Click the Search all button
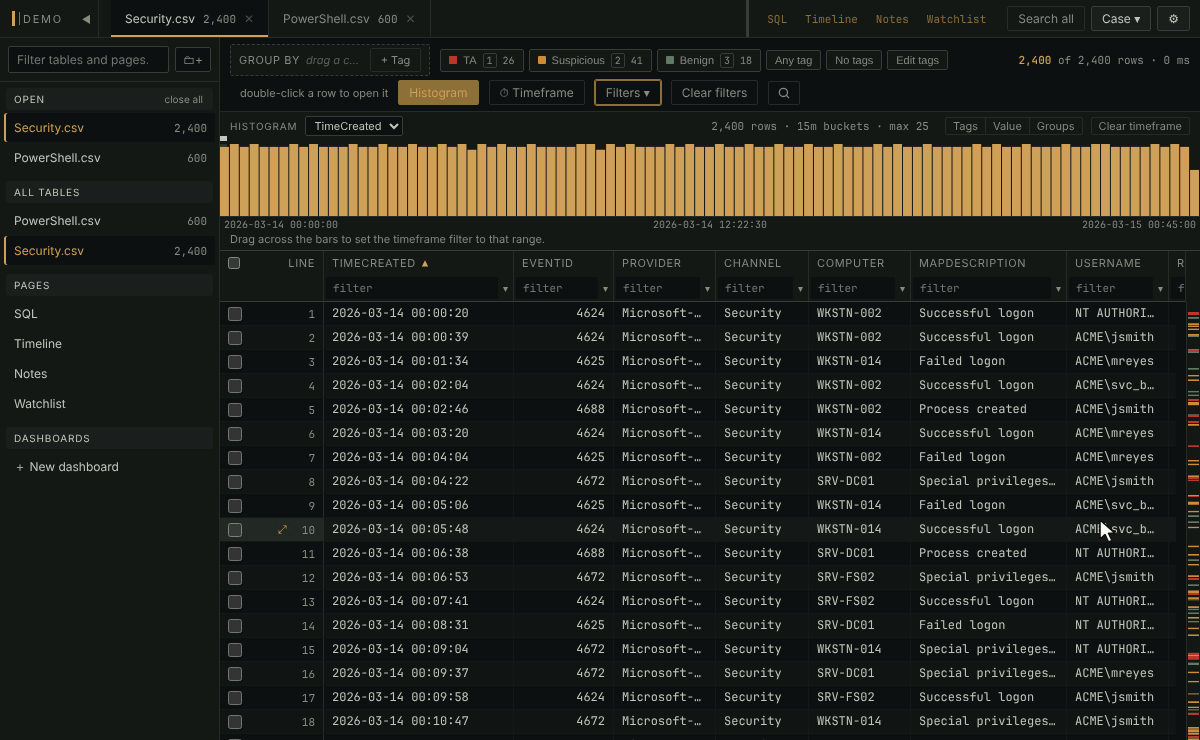1200x740 pixels. click(1046, 19)
